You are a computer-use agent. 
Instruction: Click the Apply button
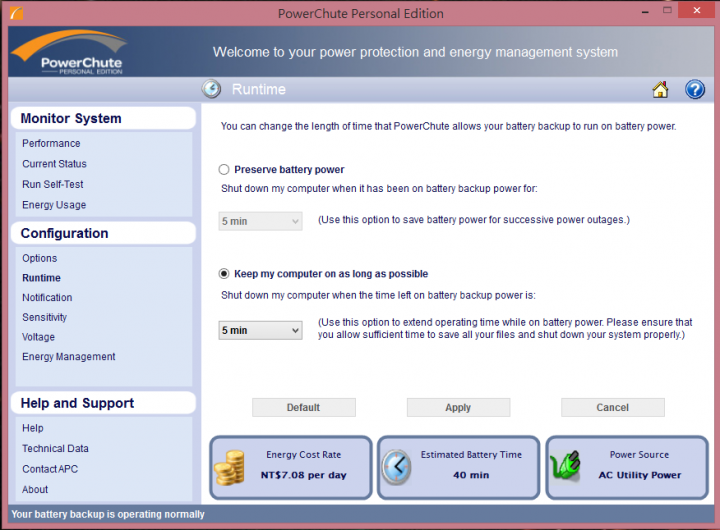[x=458, y=407]
